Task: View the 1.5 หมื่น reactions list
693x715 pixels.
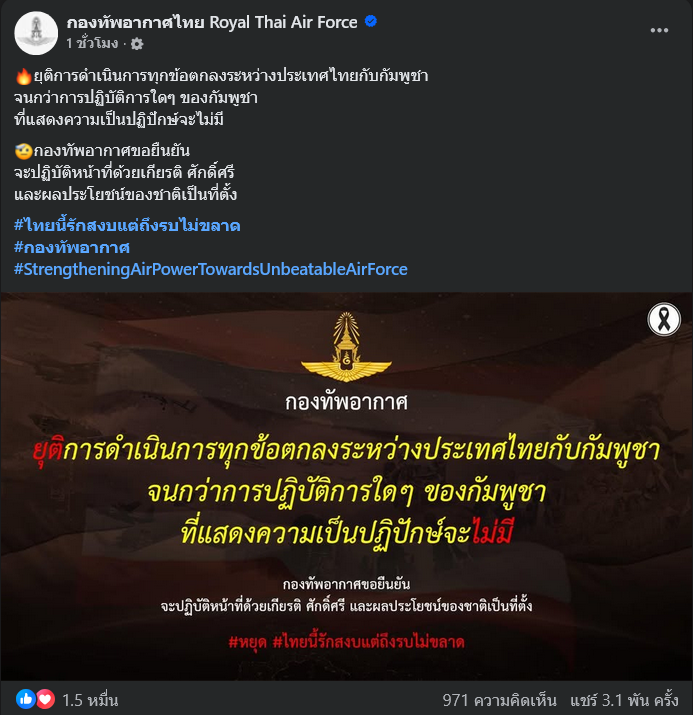Action: (90, 699)
